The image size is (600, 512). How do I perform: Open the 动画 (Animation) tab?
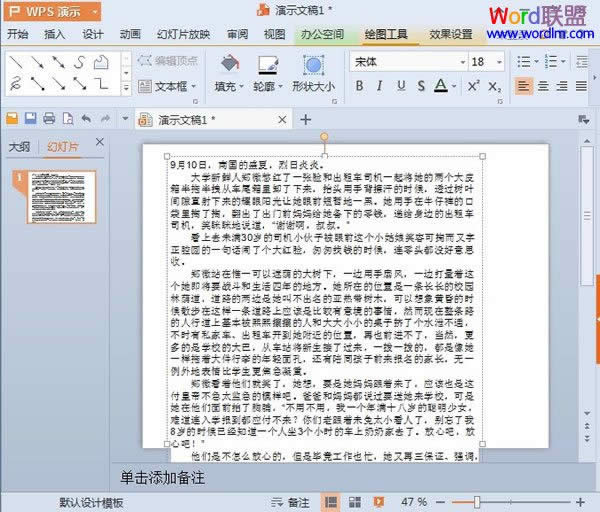(130, 34)
